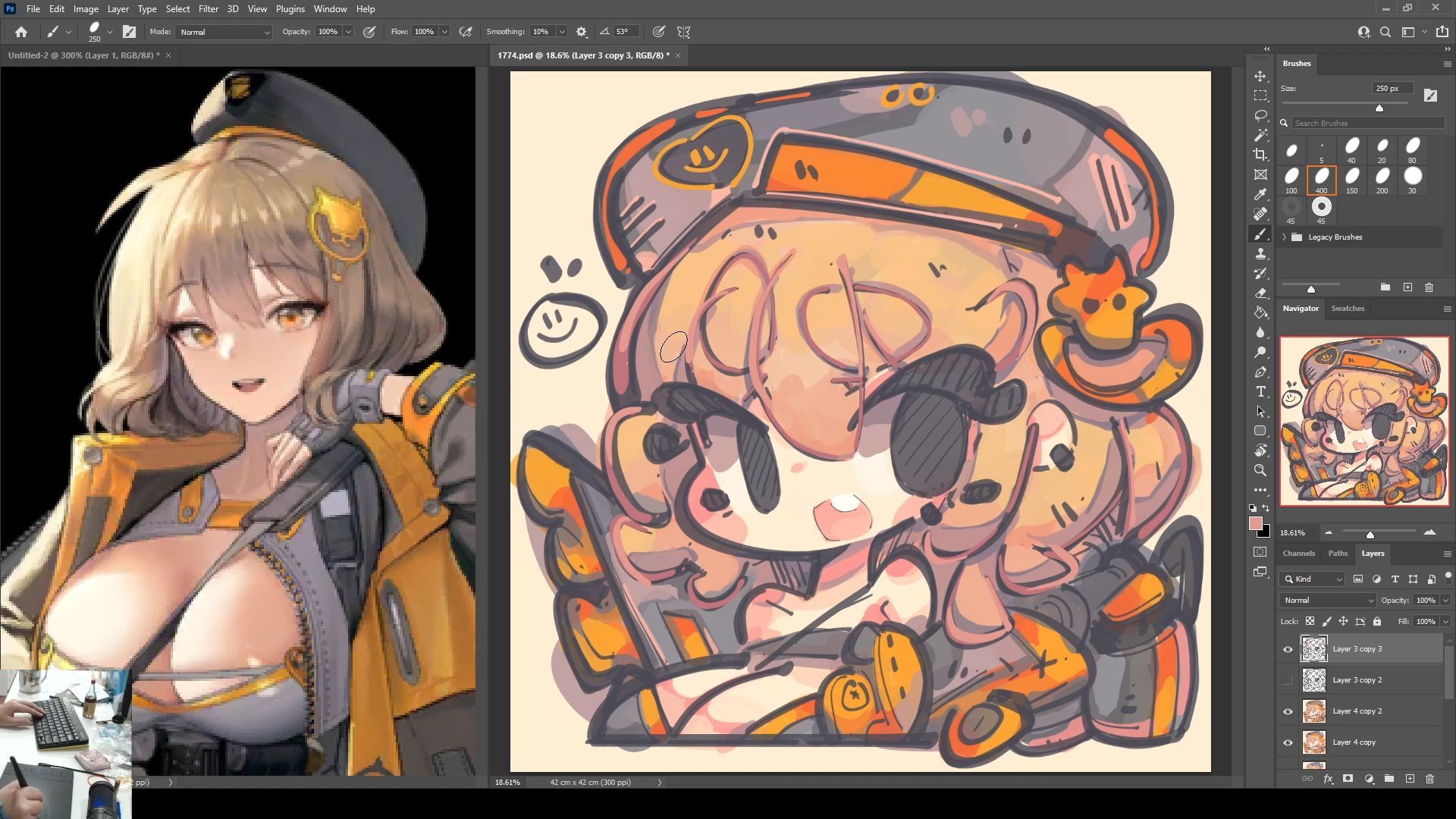This screenshot has width=1456, height=819.
Task: Select the Horizontal Type tool
Action: (x=1260, y=392)
